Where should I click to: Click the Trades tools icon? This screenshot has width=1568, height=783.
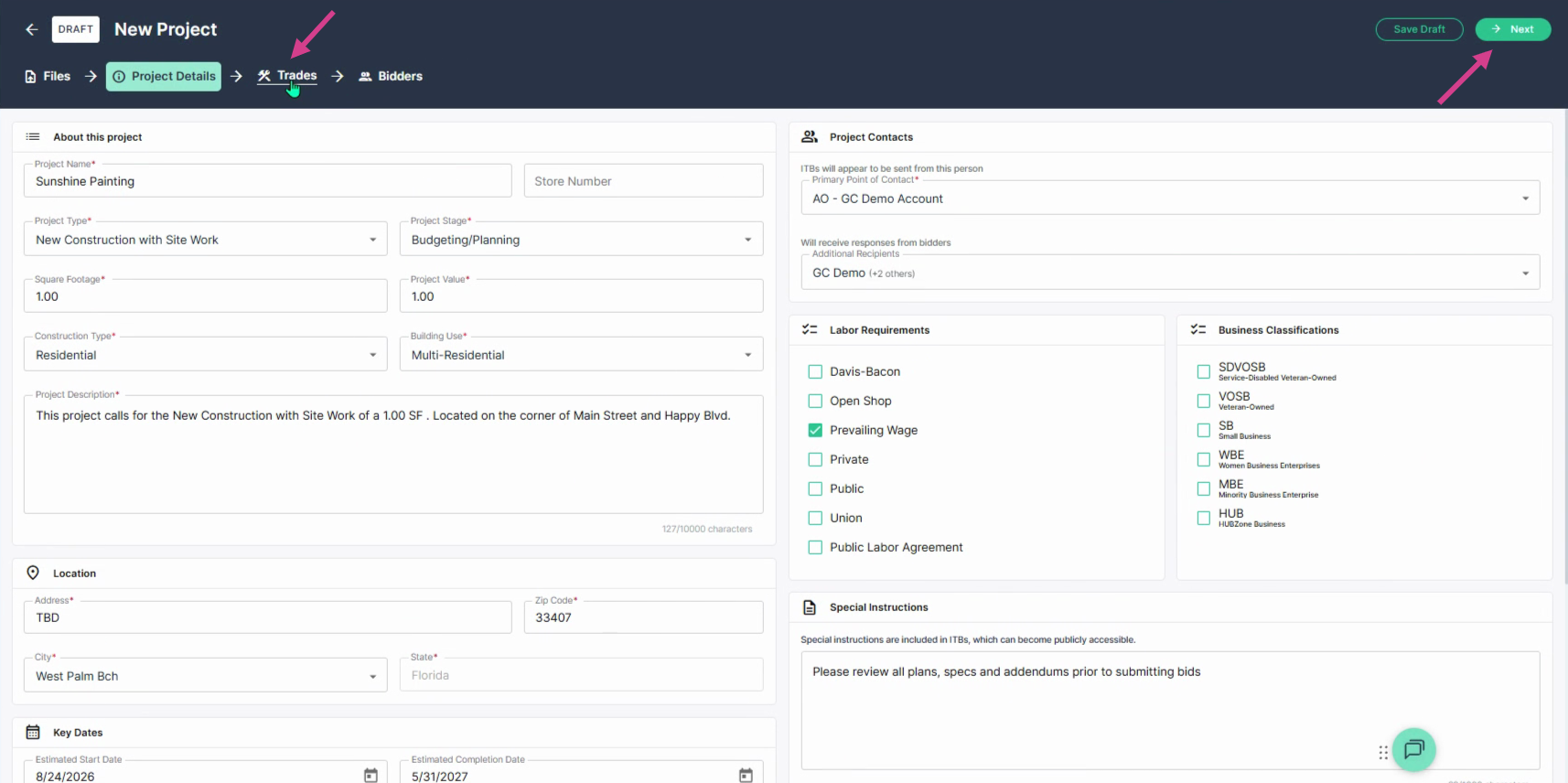[264, 76]
